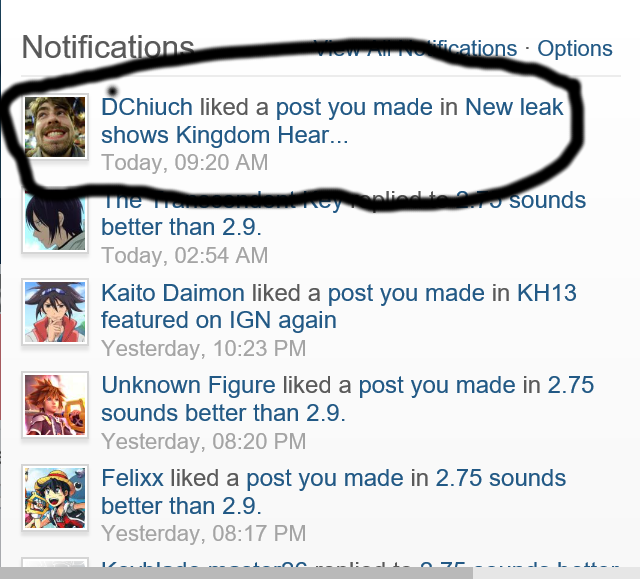Open Kaito Daimon's profile name link
The height and width of the screenshot is (579, 640).
pos(173,293)
